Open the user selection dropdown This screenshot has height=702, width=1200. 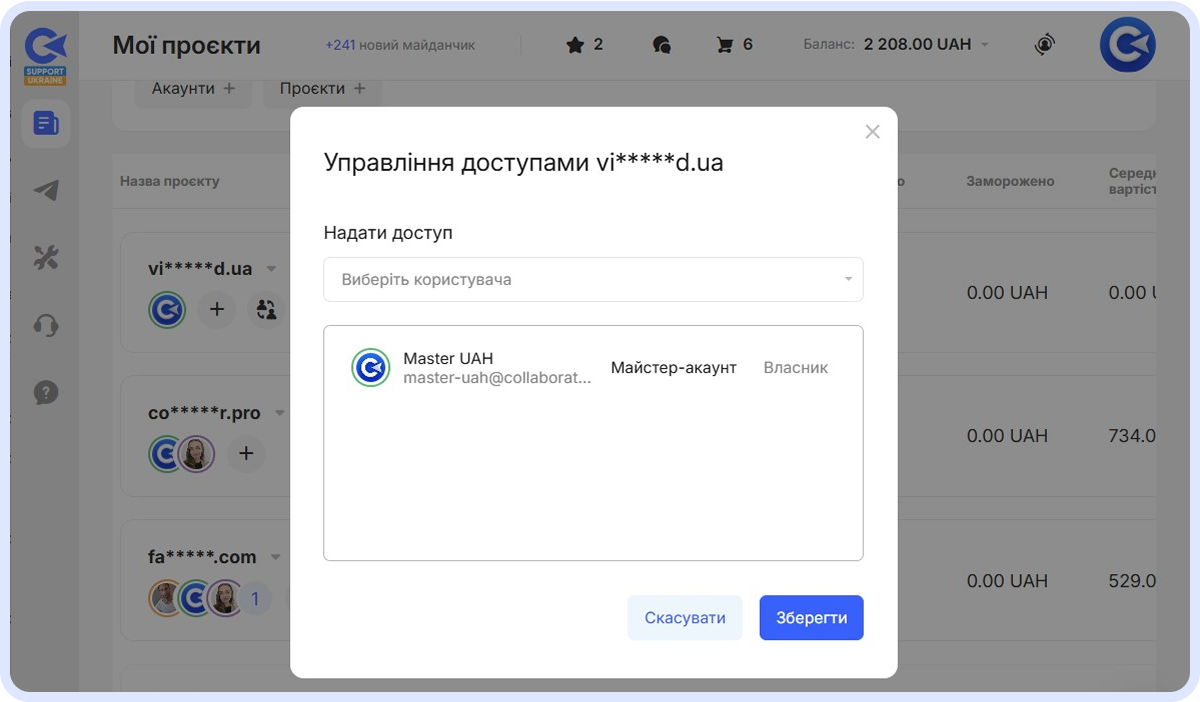coord(593,279)
